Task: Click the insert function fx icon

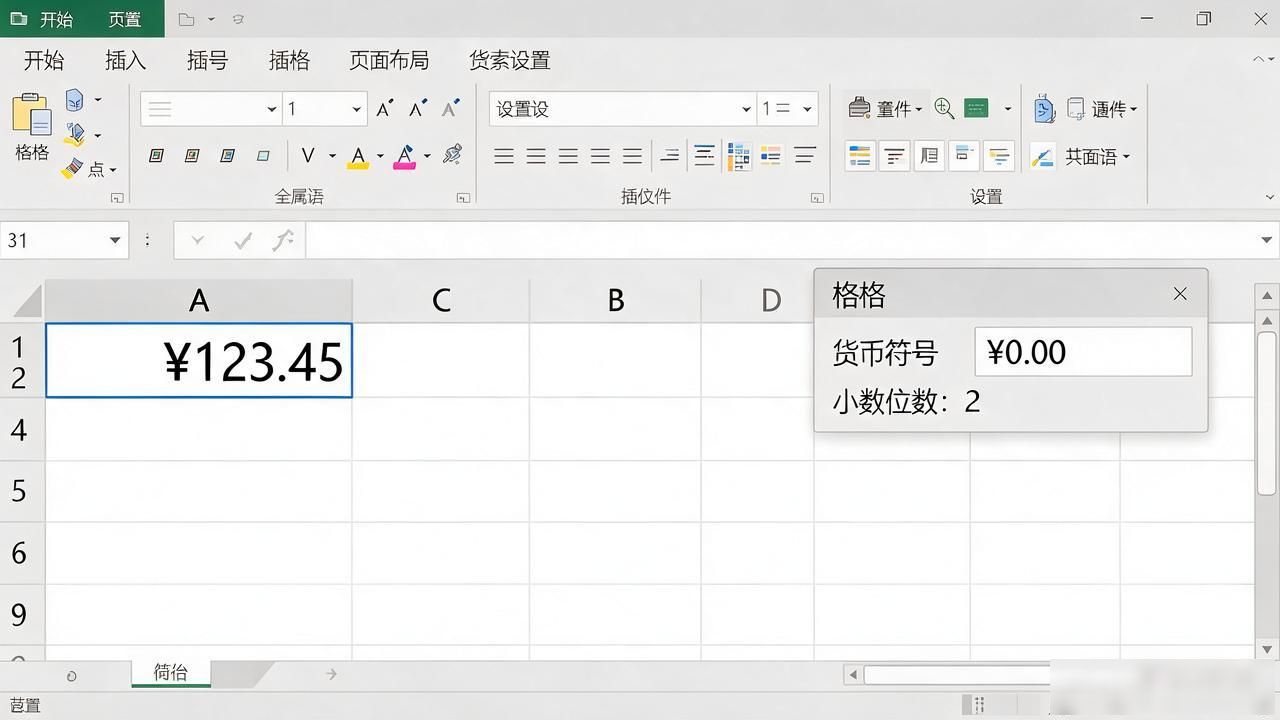Action: click(284, 240)
